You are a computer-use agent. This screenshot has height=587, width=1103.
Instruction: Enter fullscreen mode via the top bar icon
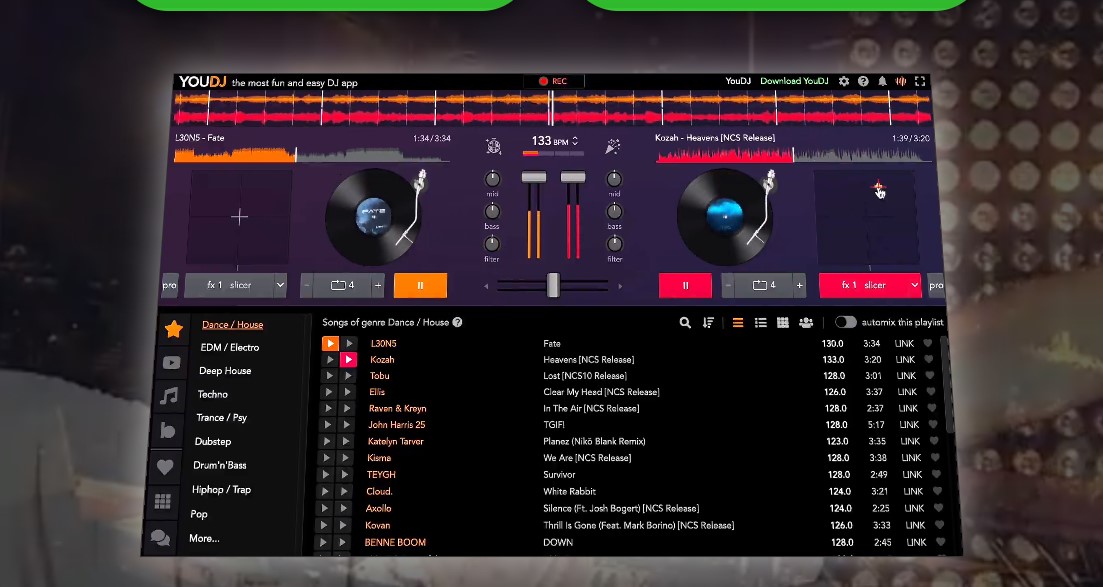[920, 82]
